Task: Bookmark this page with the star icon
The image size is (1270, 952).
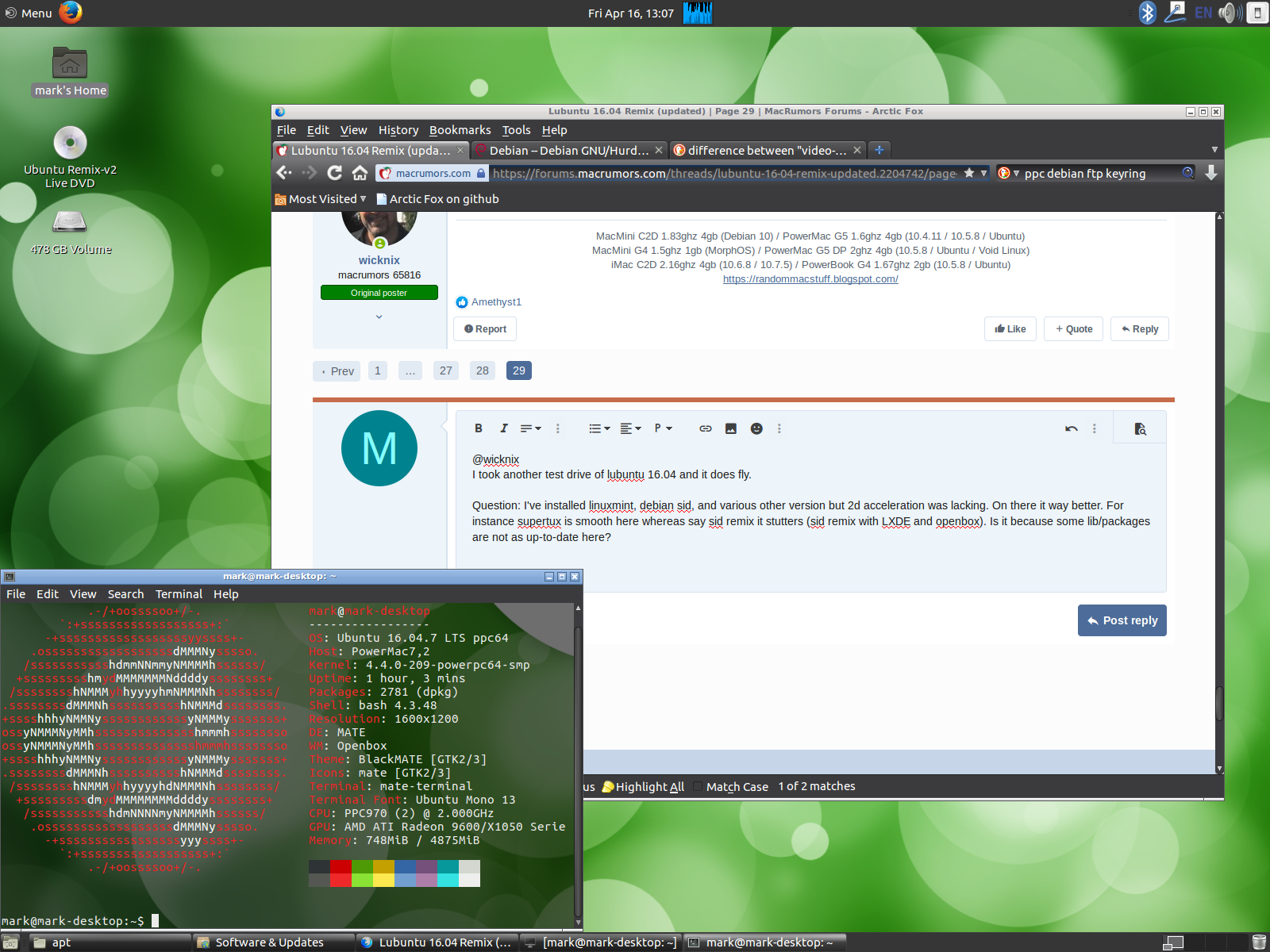Action: 969,173
